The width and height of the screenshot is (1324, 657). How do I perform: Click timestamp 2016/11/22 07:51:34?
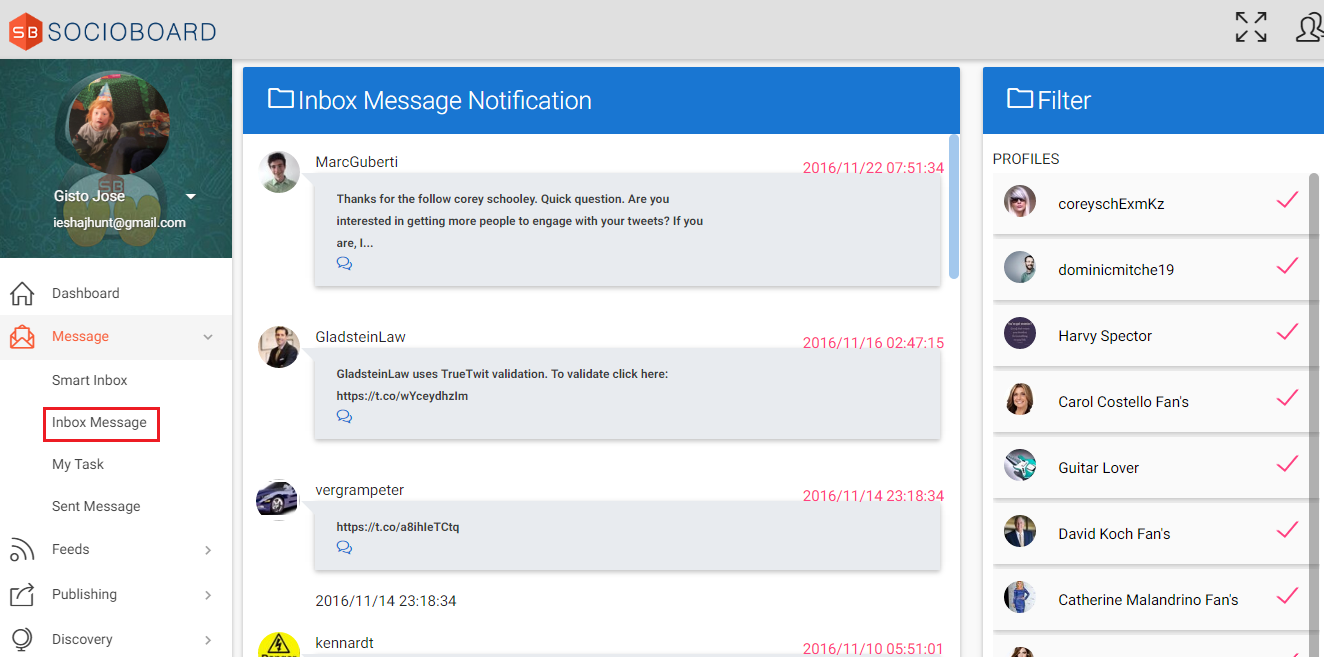point(873,168)
